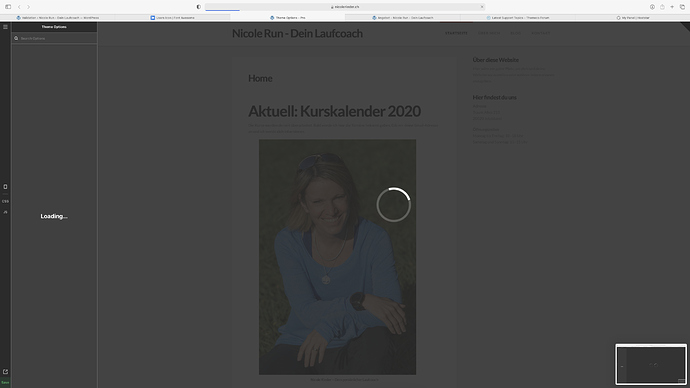This screenshot has width=690, height=388.
Task: Open a new tab with the plus icon
Action: (672, 7)
